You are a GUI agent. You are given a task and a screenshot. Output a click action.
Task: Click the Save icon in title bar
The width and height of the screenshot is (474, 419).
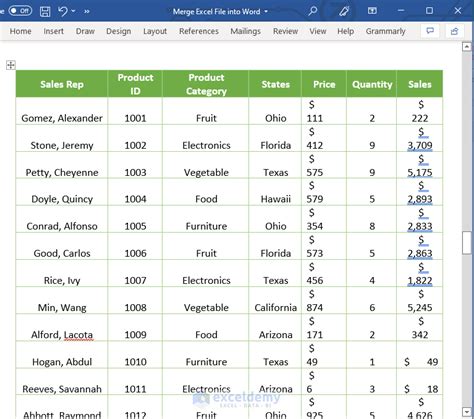point(45,11)
